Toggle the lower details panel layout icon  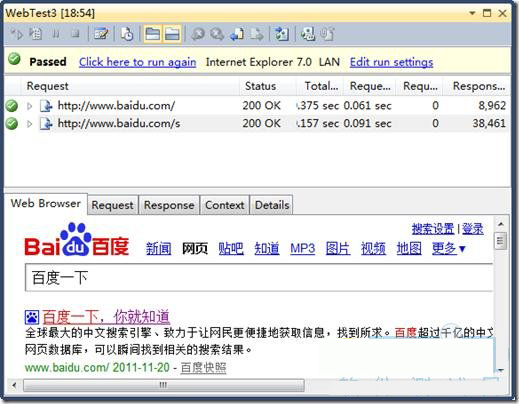point(172,34)
